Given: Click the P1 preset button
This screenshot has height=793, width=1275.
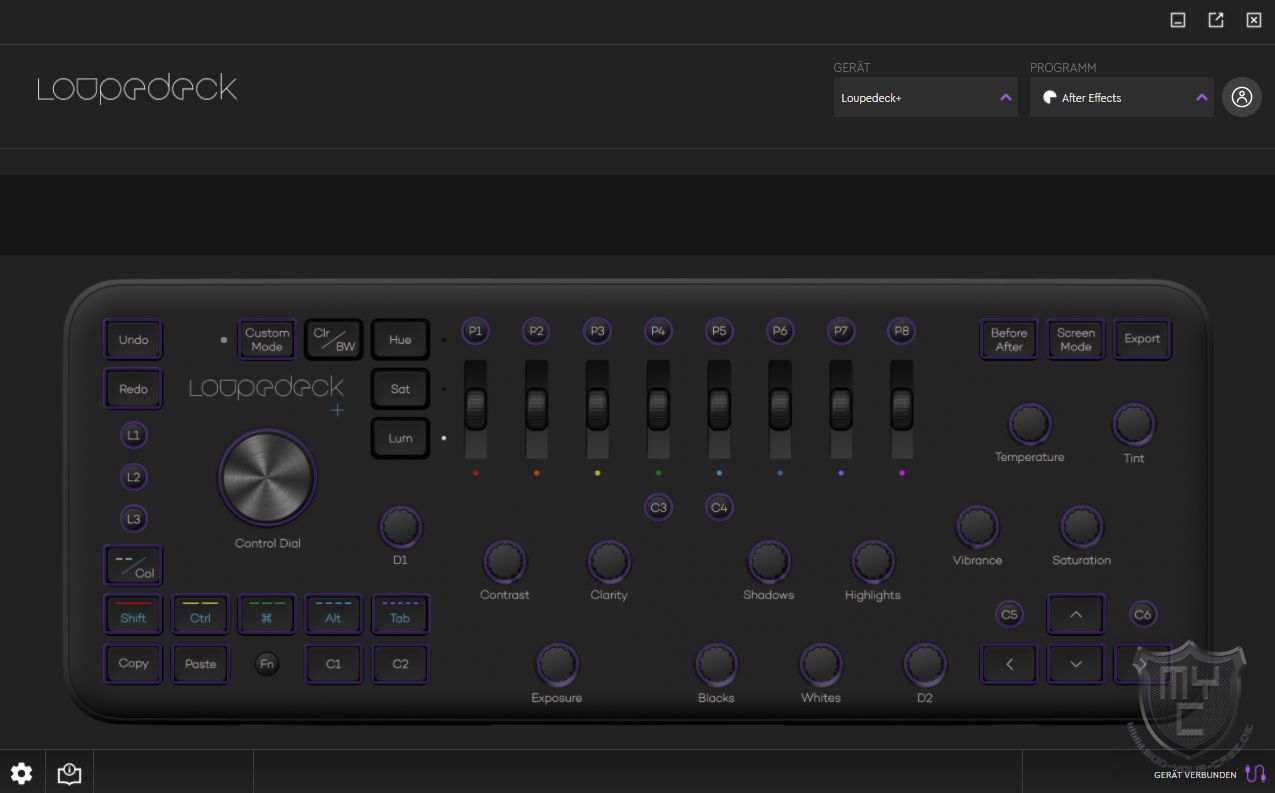Looking at the screenshot, I should point(475,331).
